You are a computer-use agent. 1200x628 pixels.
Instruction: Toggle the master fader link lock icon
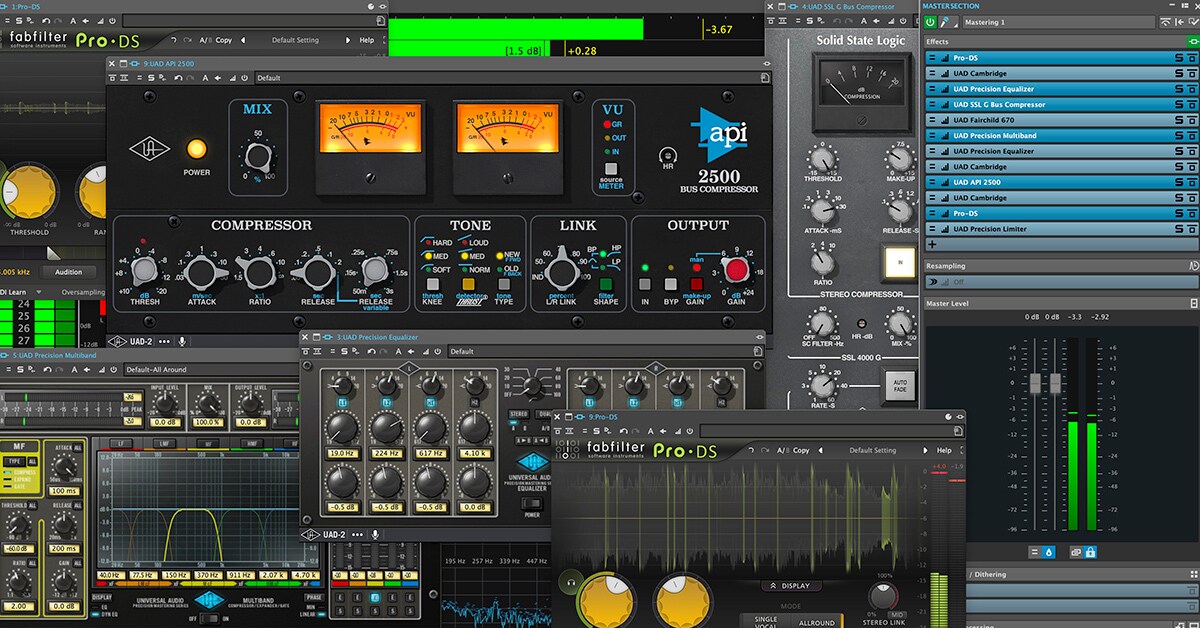(x=1090, y=552)
